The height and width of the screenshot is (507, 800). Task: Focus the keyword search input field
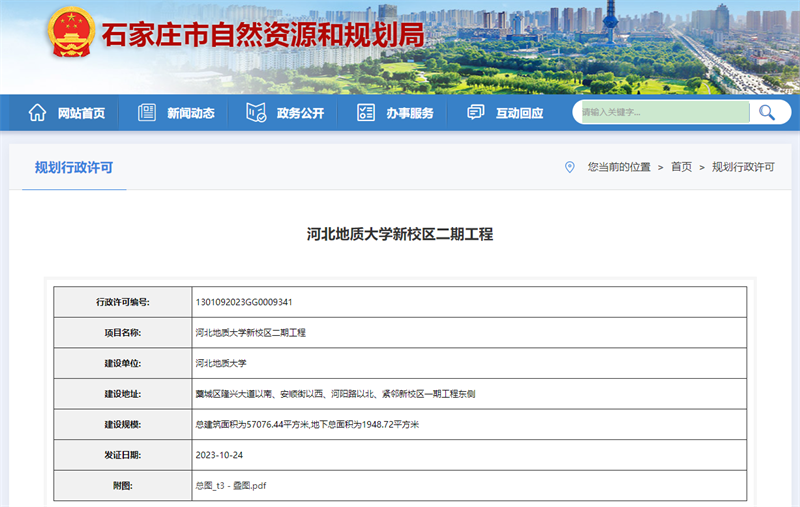click(665, 112)
